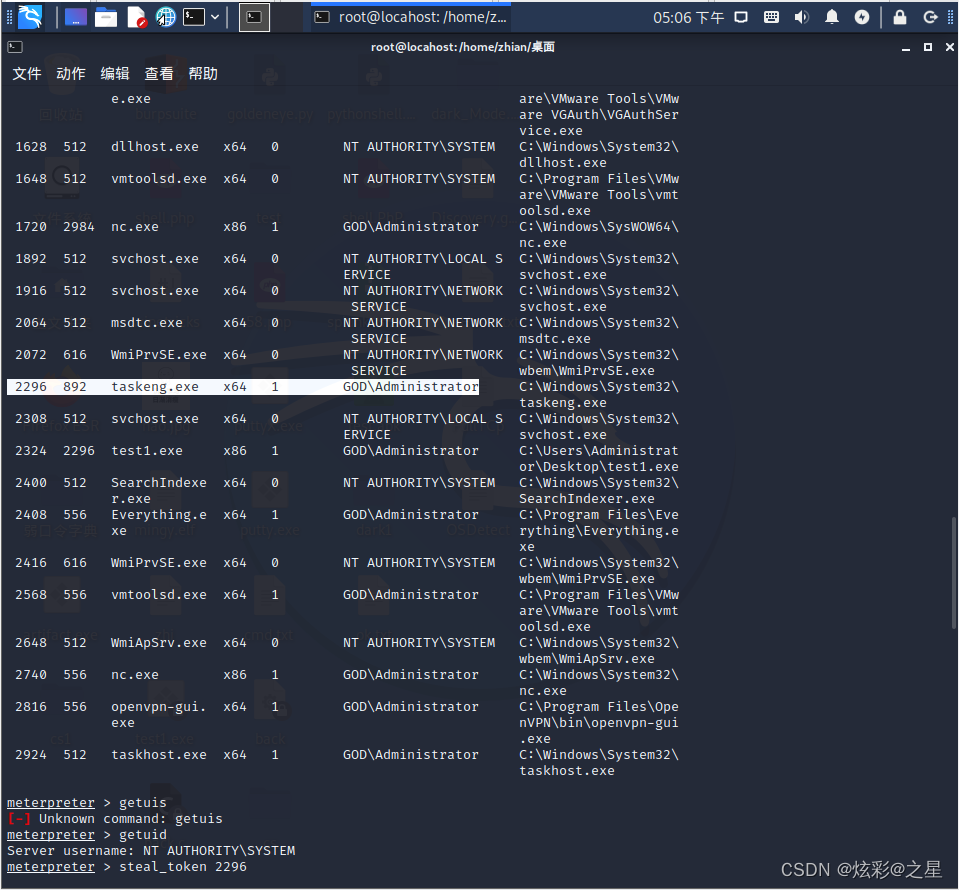Launch terminal emulator from panel

tap(194, 17)
